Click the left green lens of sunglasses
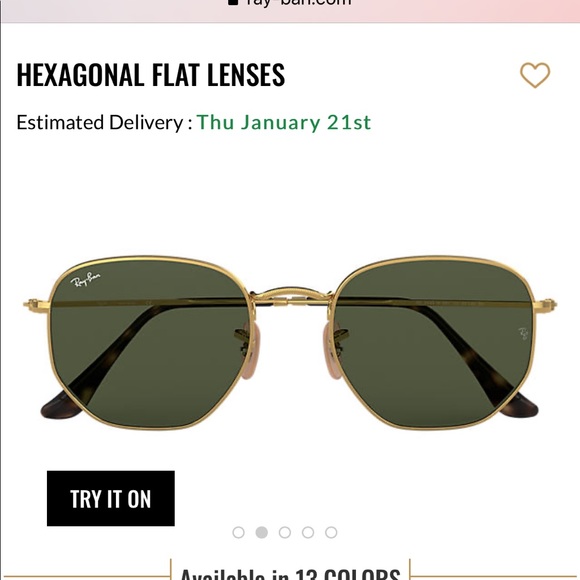This screenshot has width=580, height=580. (150, 342)
